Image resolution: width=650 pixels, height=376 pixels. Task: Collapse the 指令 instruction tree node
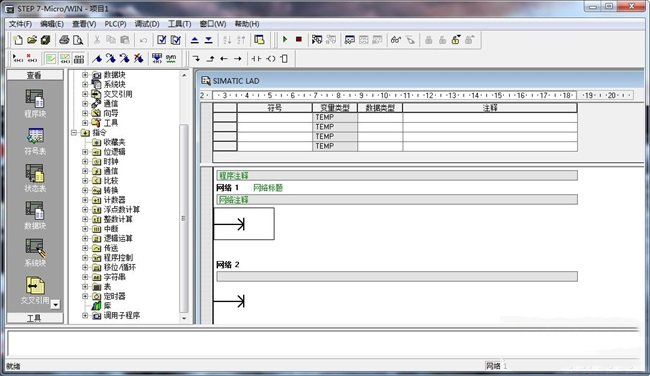tap(74, 133)
